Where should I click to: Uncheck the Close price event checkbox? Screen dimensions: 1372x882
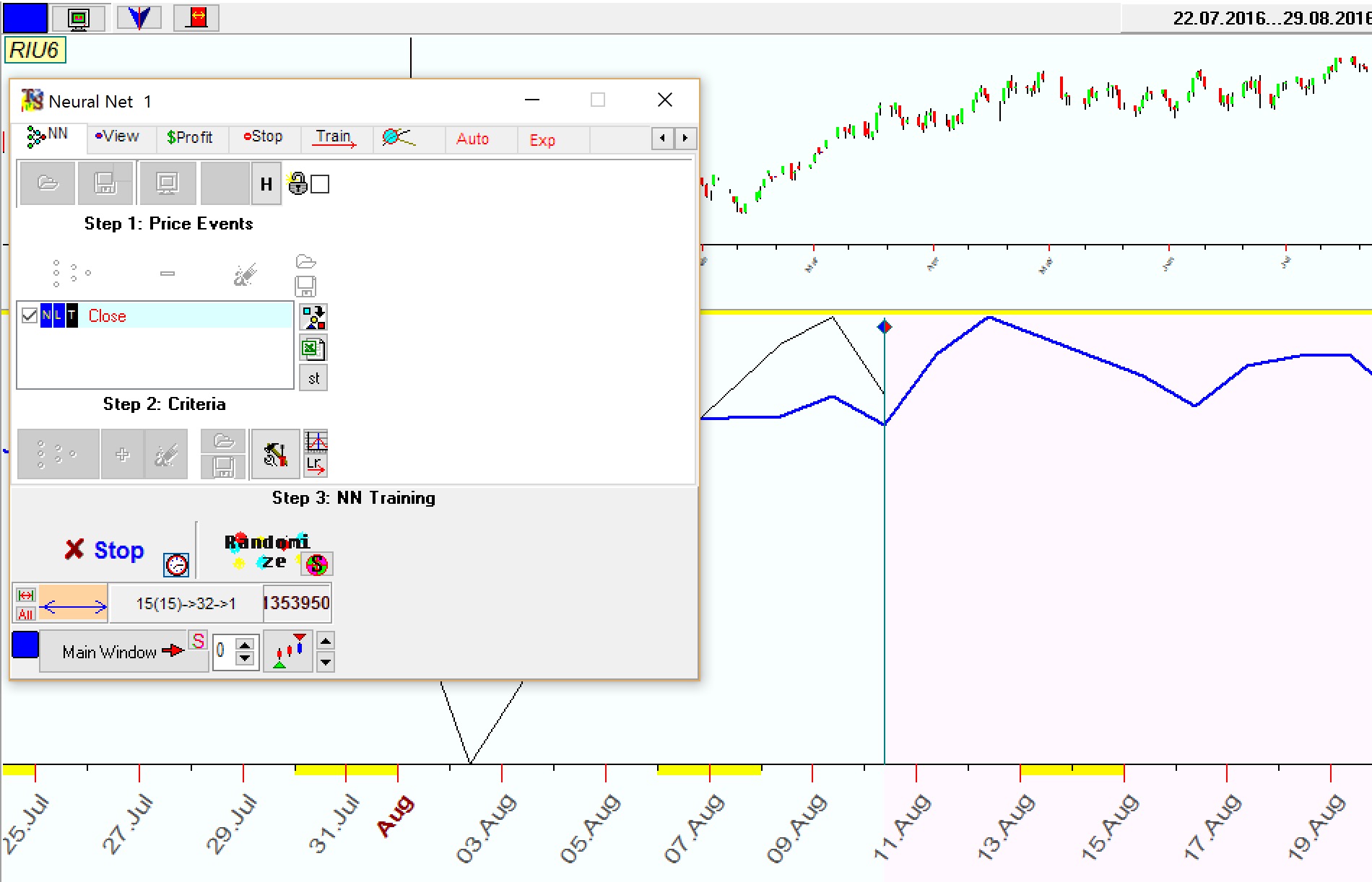30,315
